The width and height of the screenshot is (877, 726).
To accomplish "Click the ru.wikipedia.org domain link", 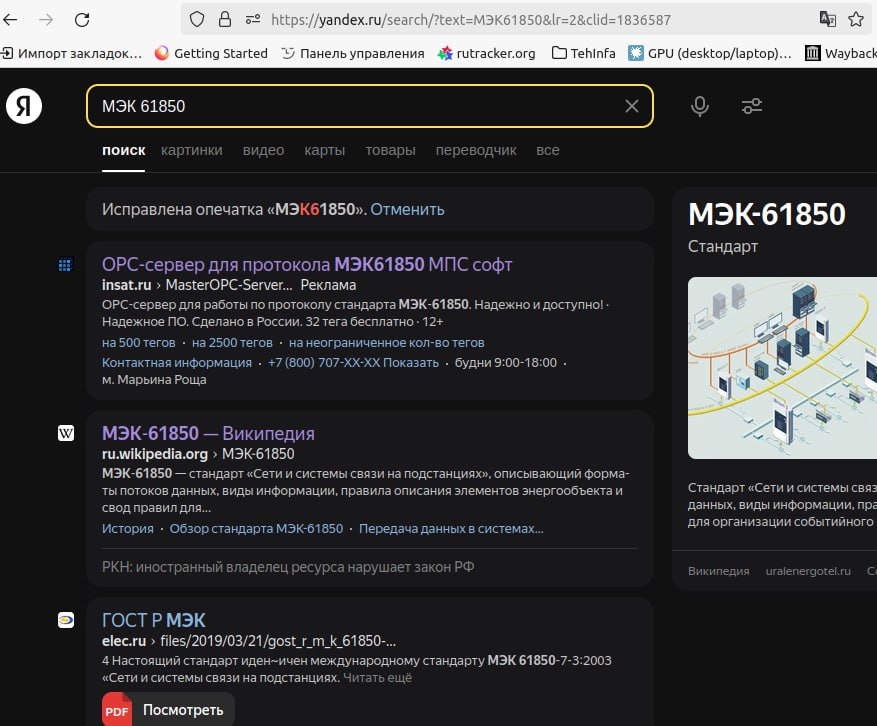I will coord(155,454).
